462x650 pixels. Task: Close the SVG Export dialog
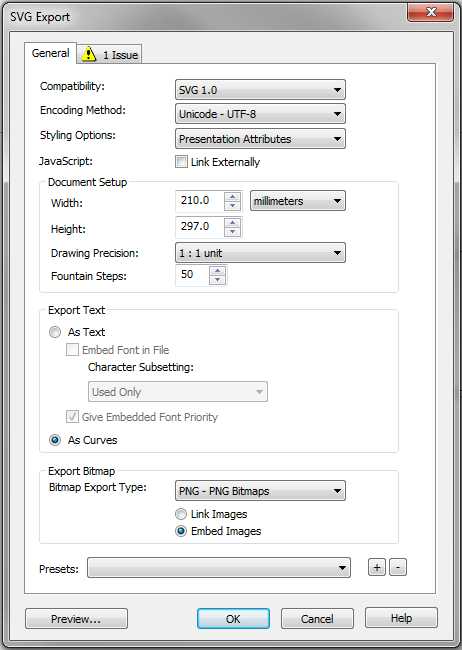pyautogui.click(x=430, y=12)
